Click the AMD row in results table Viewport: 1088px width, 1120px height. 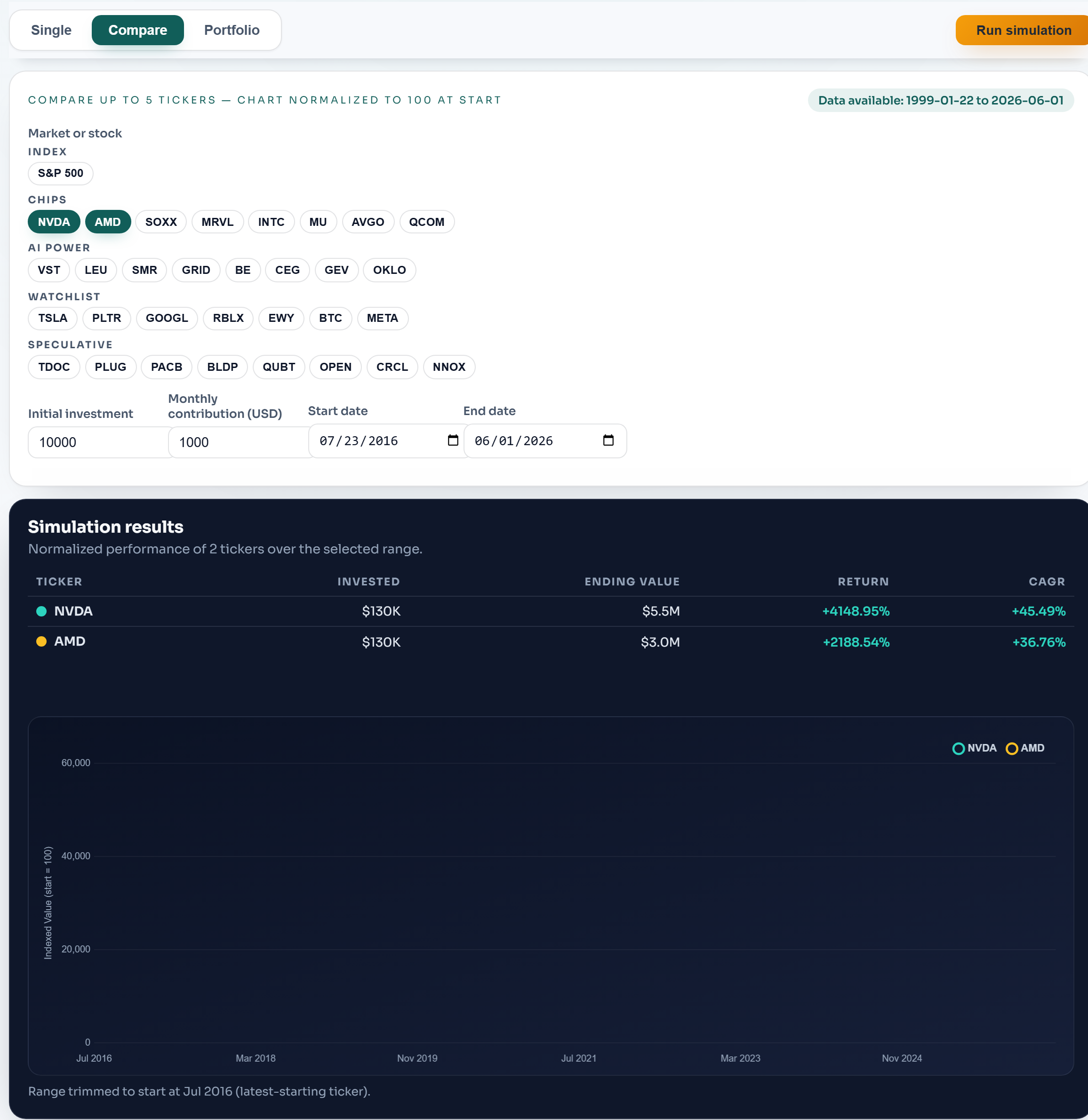pyautogui.click(x=551, y=642)
